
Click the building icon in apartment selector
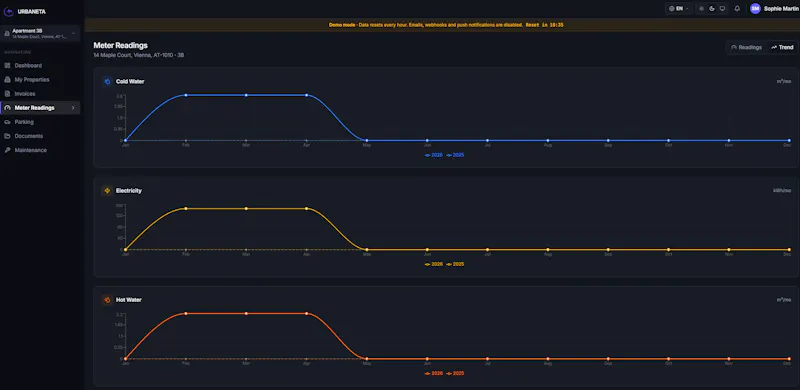(x=7, y=34)
